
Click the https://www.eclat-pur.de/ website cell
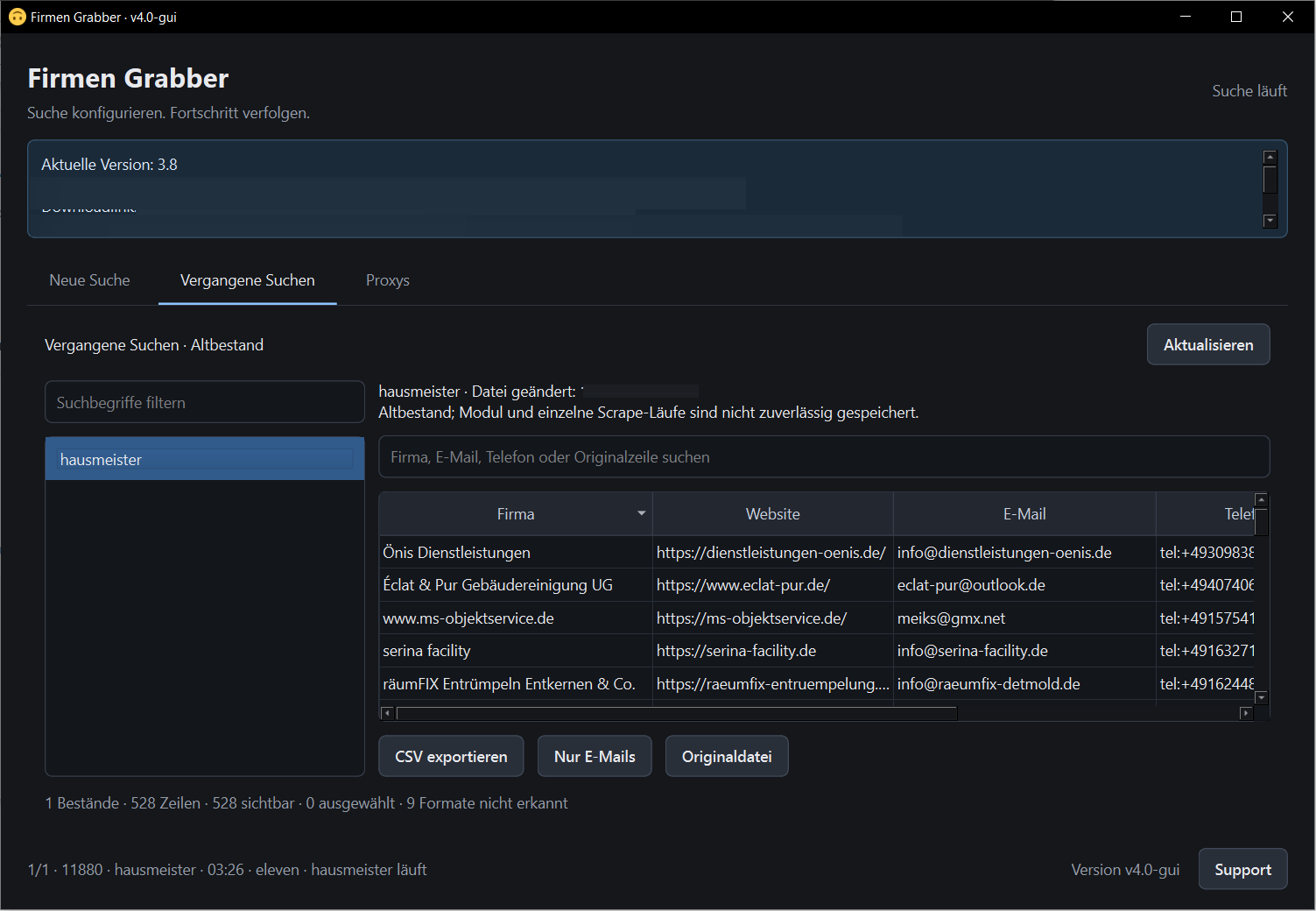773,585
